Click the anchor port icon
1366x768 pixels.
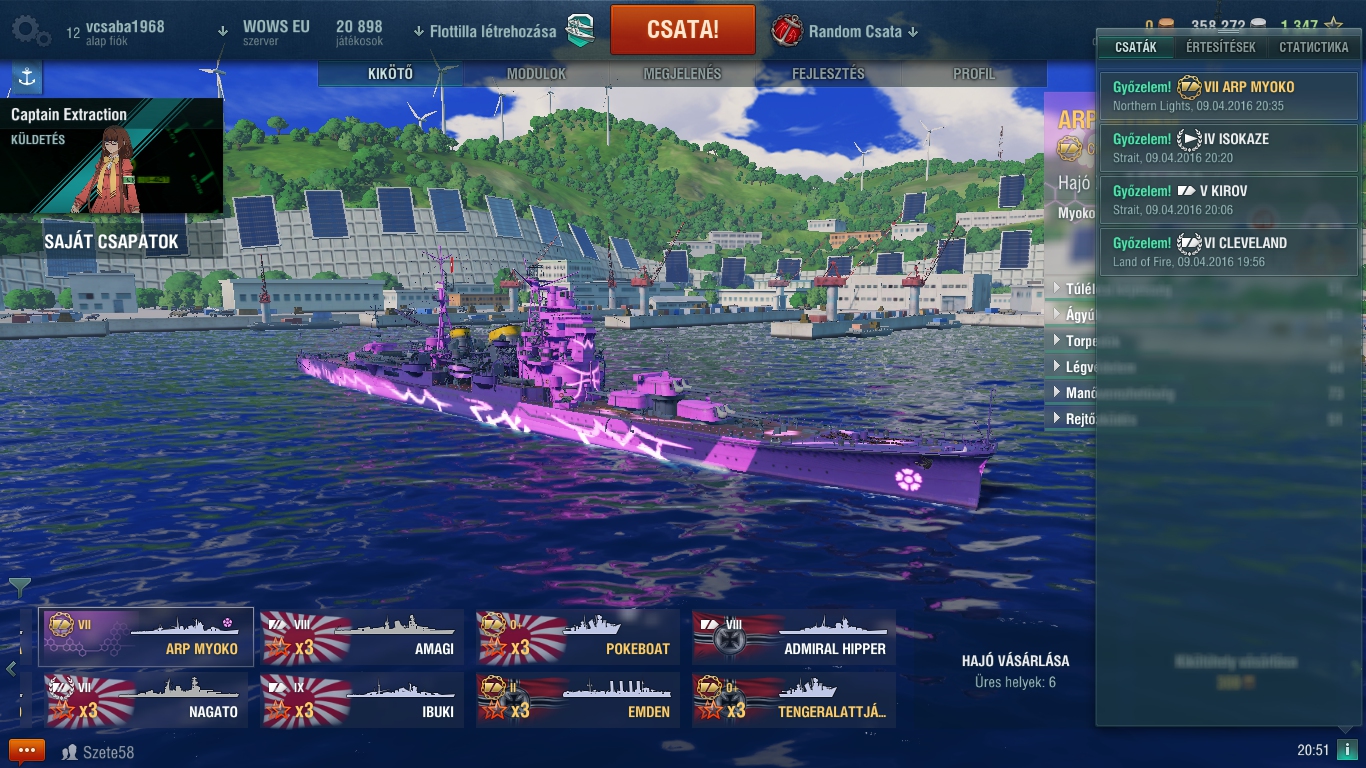click(27, 77)
